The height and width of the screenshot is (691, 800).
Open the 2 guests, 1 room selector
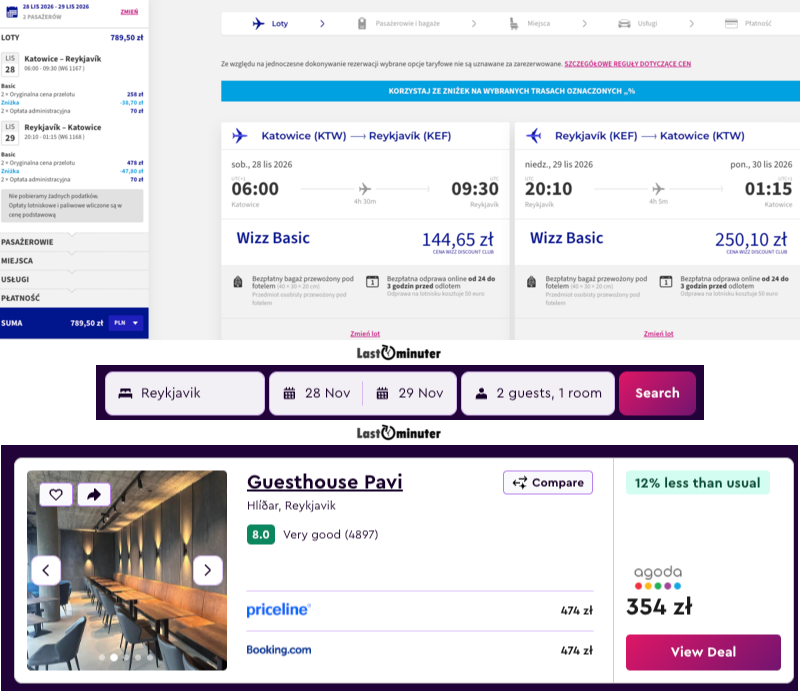pyautogui.click(x=538, y=393)
